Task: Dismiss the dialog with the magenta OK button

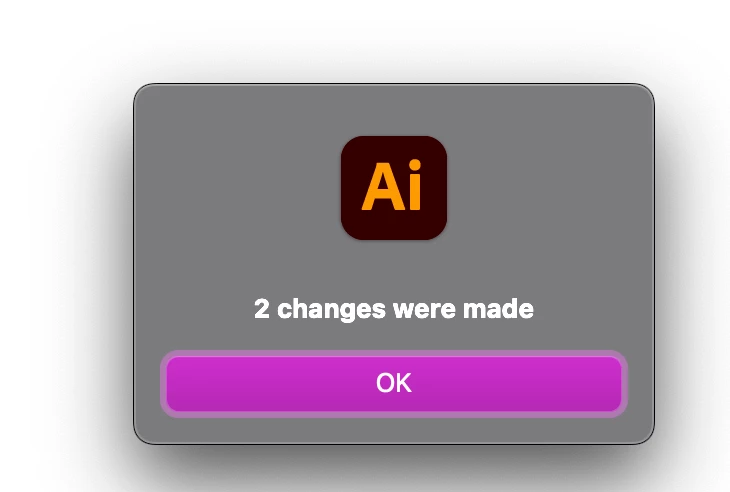Action: [x=394, y=384]
